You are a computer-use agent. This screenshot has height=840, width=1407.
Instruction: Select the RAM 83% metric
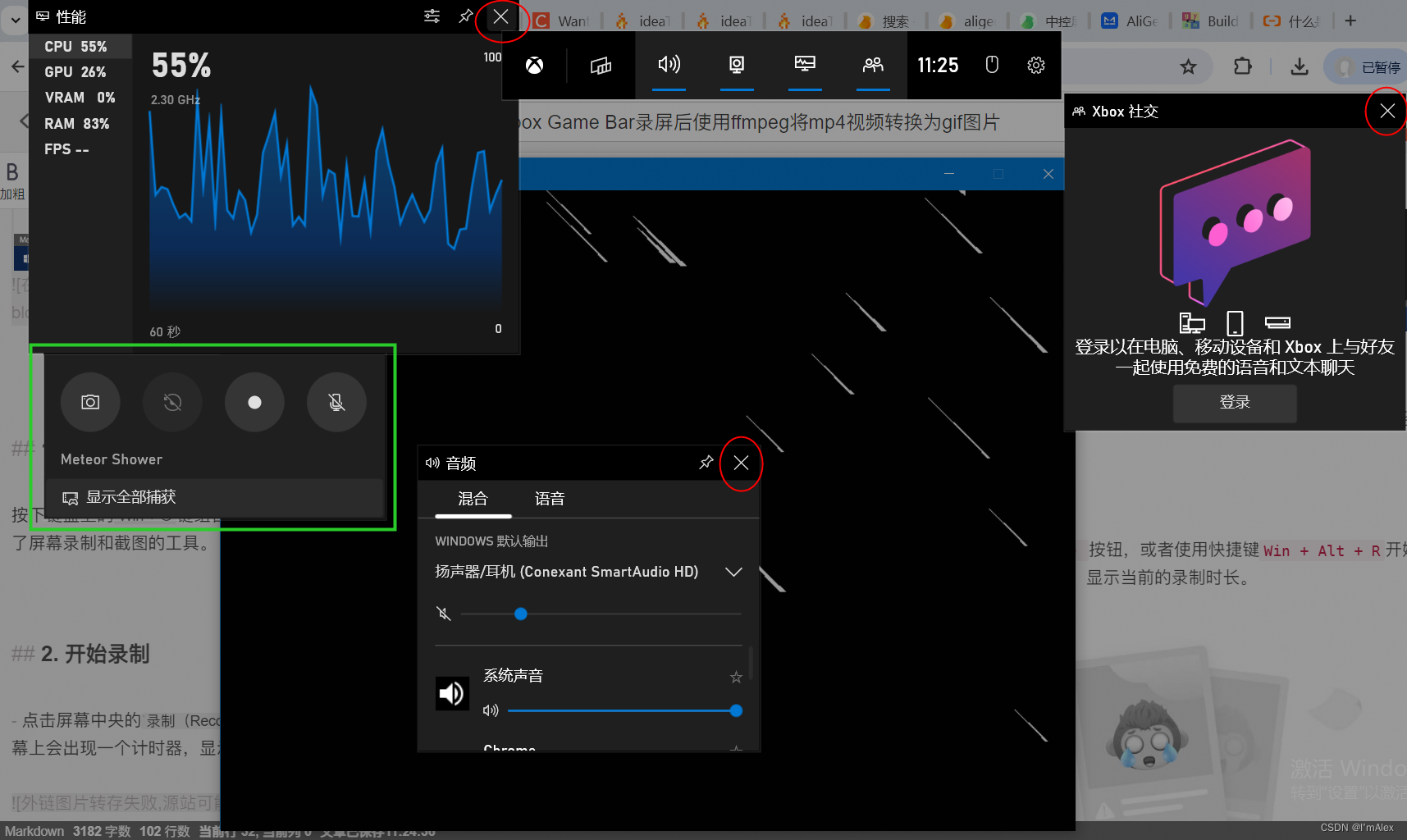point(80,124)
